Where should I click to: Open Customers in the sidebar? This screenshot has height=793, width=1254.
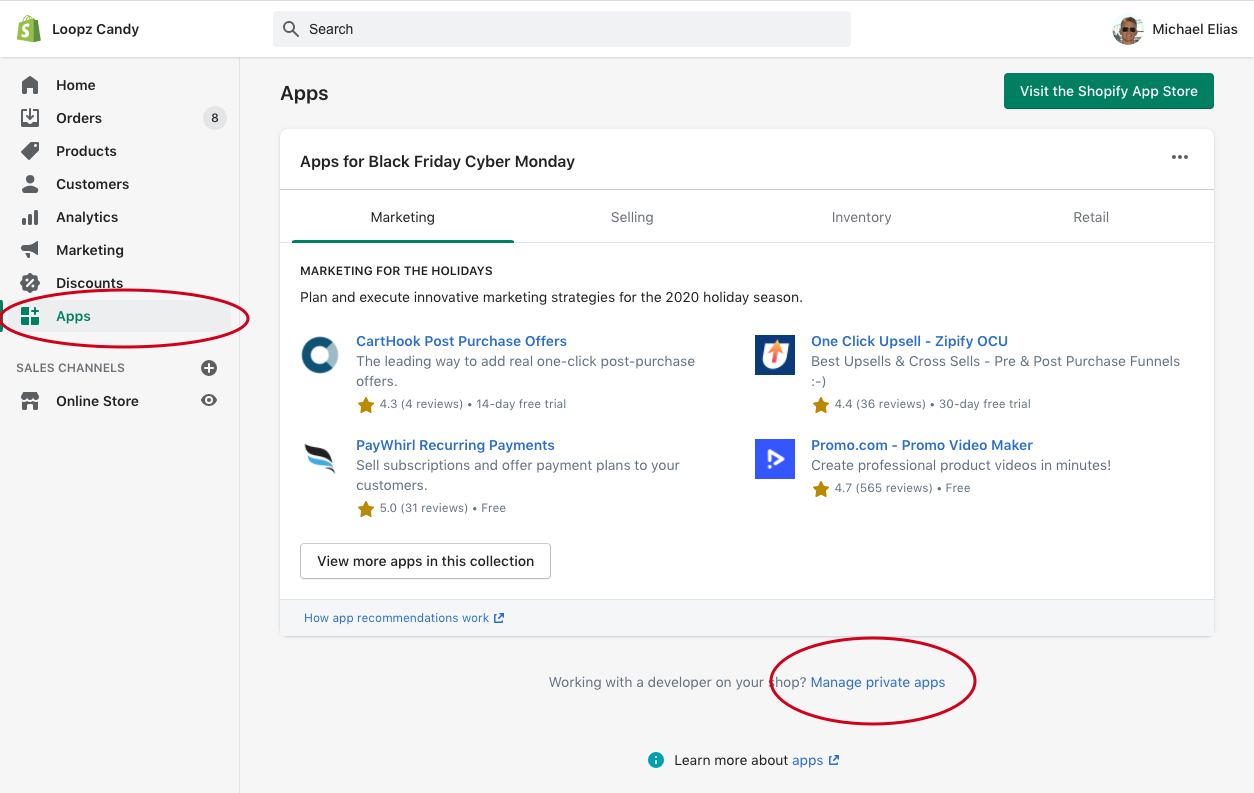click(92, 184)
